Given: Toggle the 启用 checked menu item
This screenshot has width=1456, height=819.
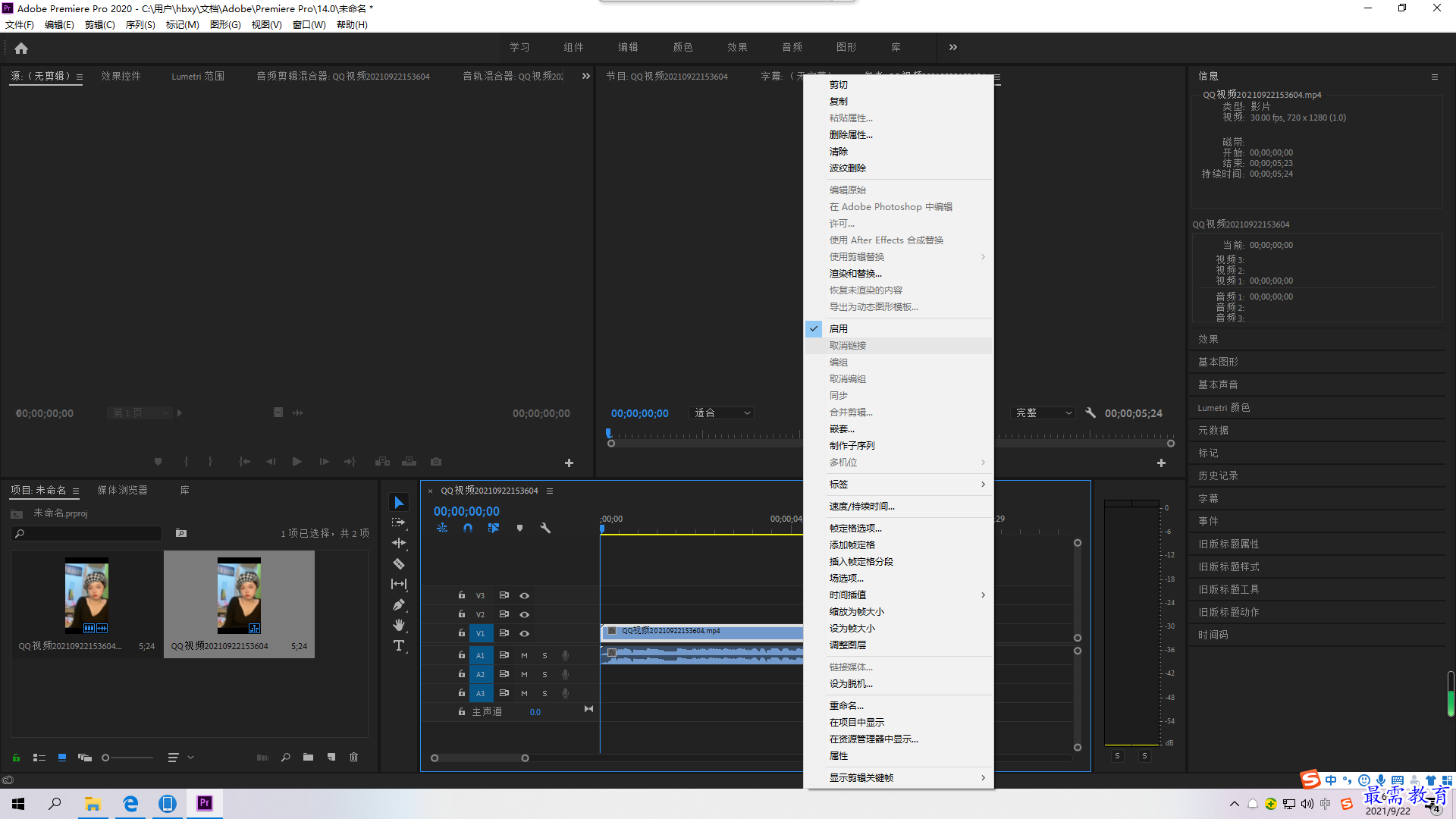Looking at the screenshot, I should click(899, 328).
